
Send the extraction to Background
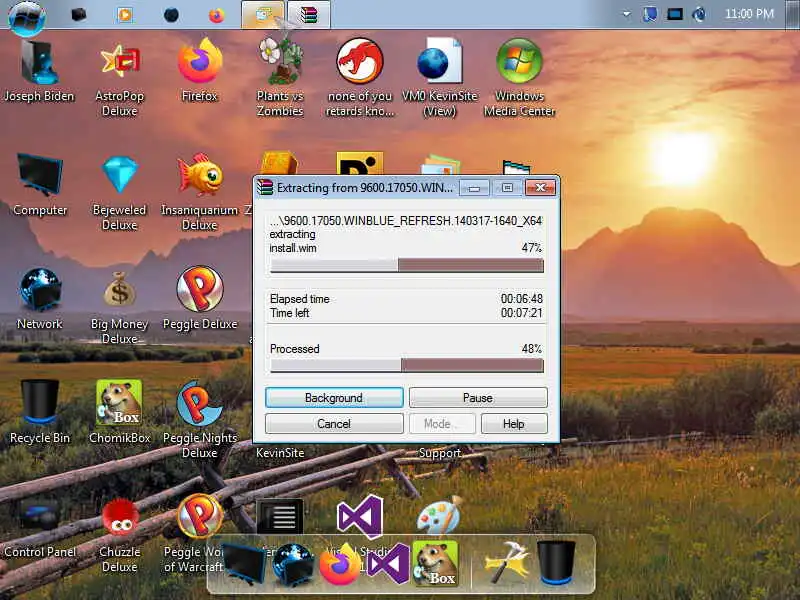coord(334,397)
